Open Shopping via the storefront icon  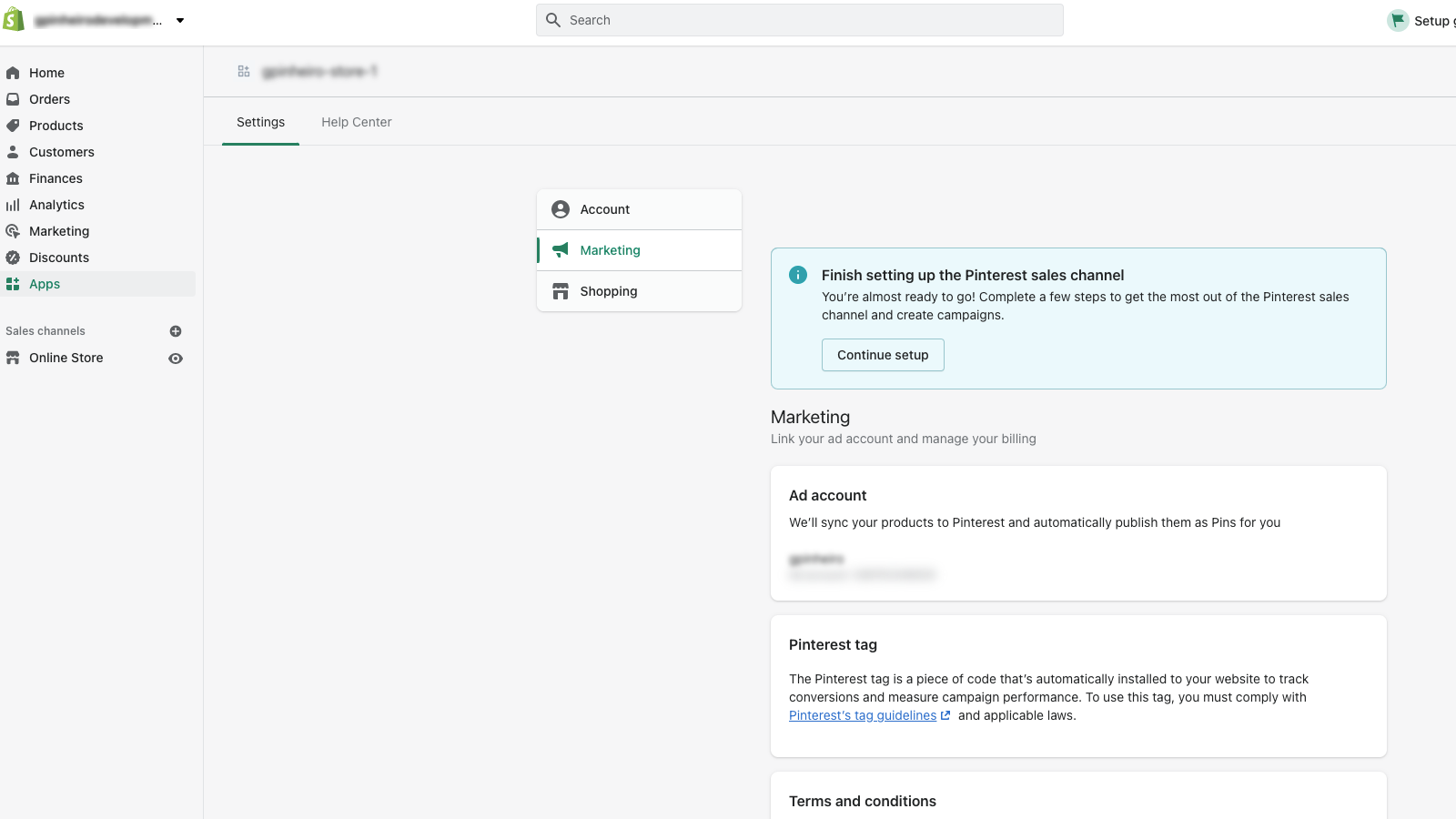tap(560, 290)
